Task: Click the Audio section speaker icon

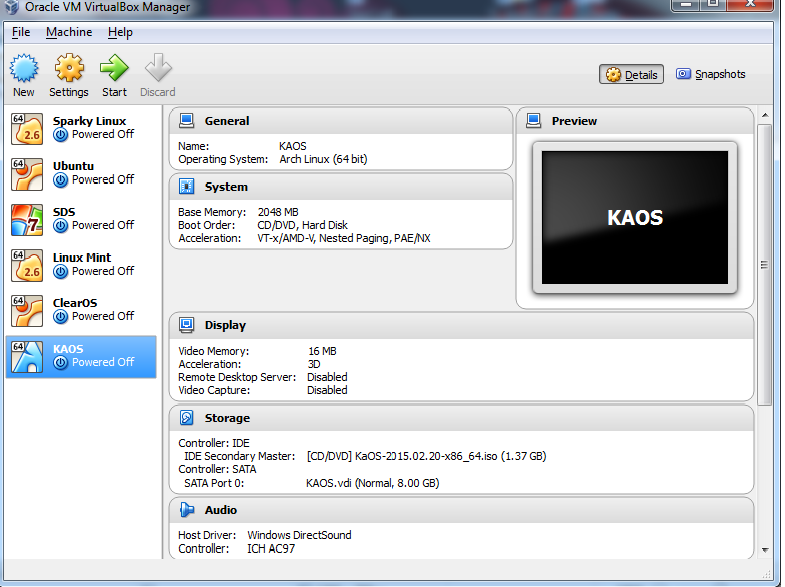Action: (x=186, y=509)
